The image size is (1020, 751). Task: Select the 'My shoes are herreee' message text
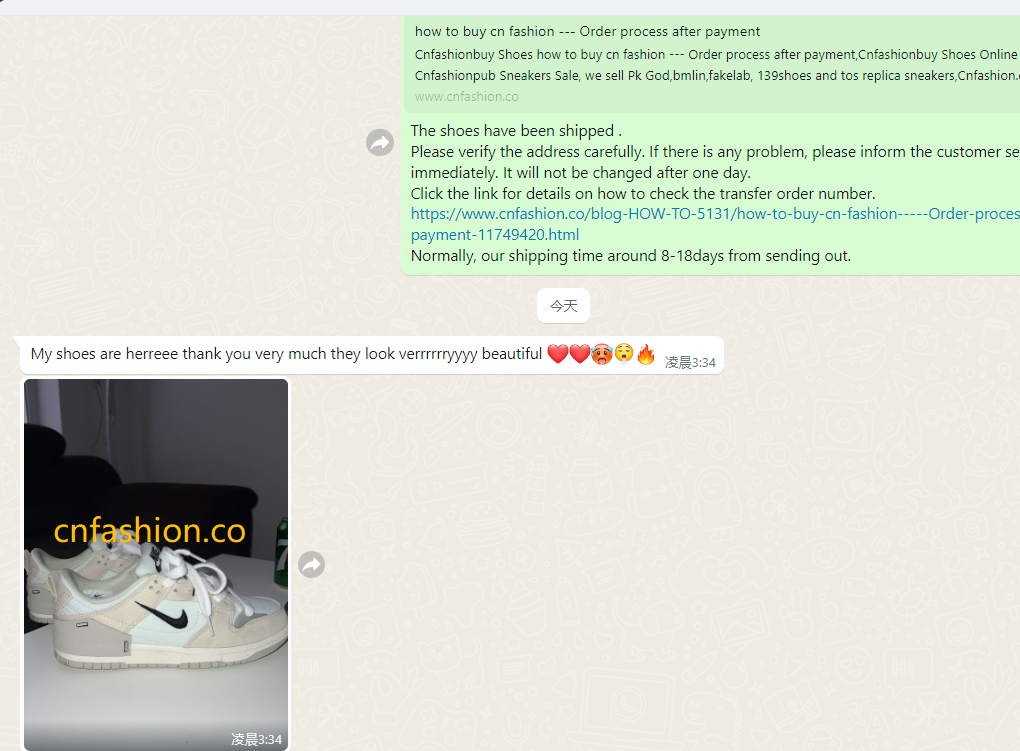click(x=286, y=354)
